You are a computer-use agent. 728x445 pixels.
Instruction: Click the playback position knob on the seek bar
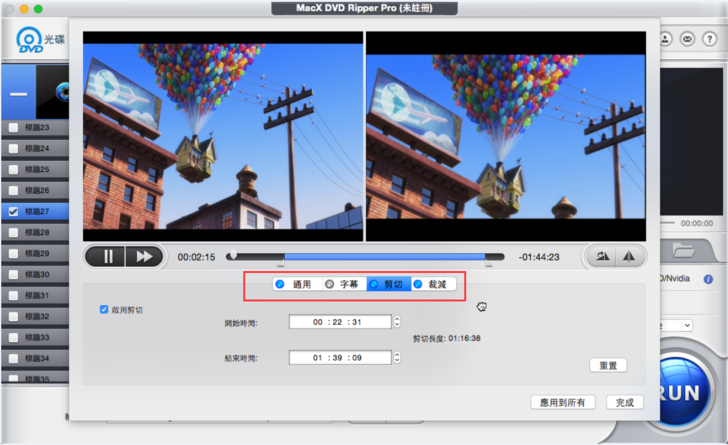coord(234,255)
